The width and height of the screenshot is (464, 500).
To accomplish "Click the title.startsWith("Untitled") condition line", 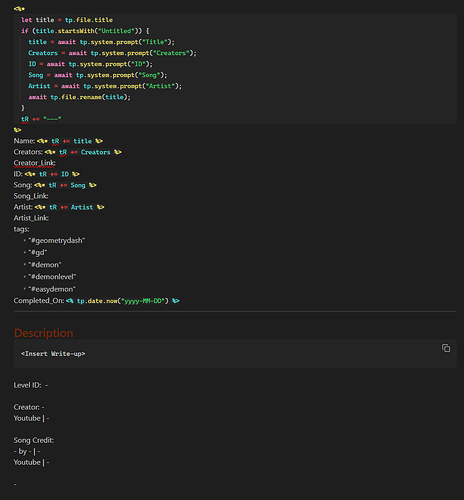I will [x=86, y=31].
